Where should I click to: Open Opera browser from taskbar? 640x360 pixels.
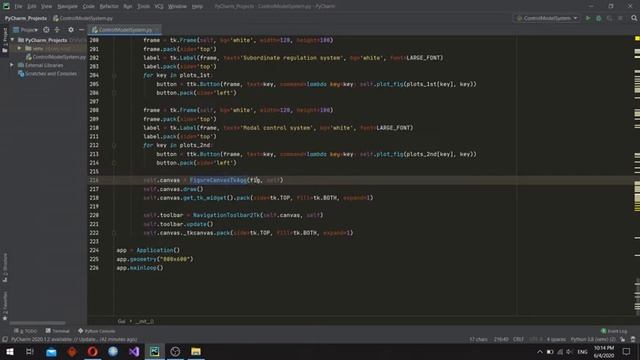92,351
